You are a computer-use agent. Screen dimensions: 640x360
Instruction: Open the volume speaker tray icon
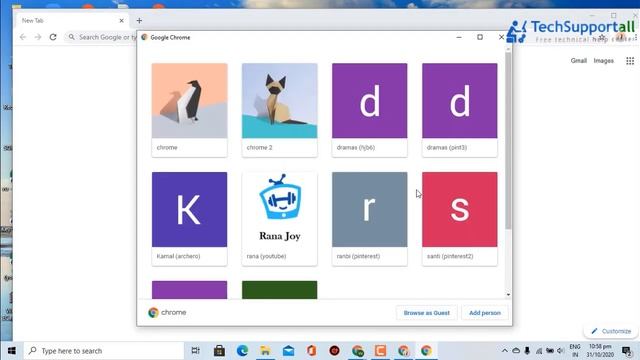pos(561,351)
